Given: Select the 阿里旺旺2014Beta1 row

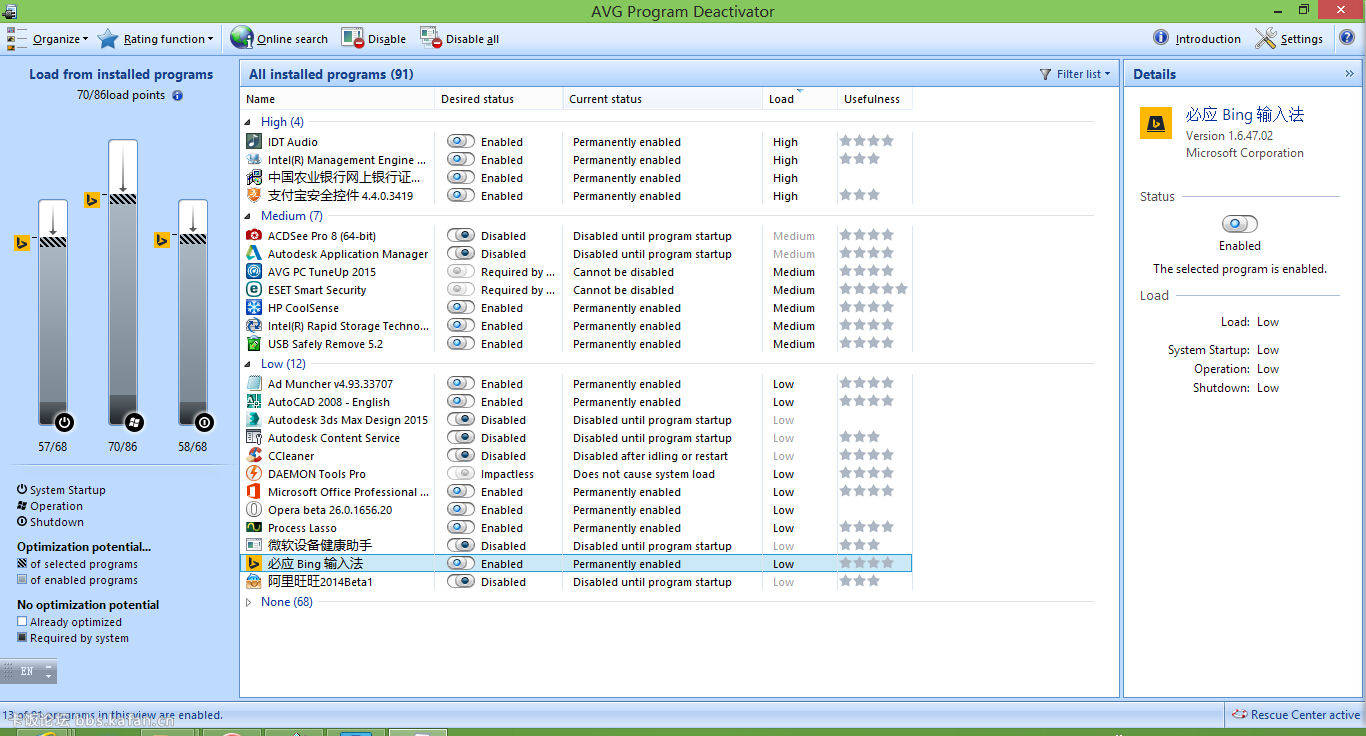Looking at the screenshot, I should coord(576,582).
